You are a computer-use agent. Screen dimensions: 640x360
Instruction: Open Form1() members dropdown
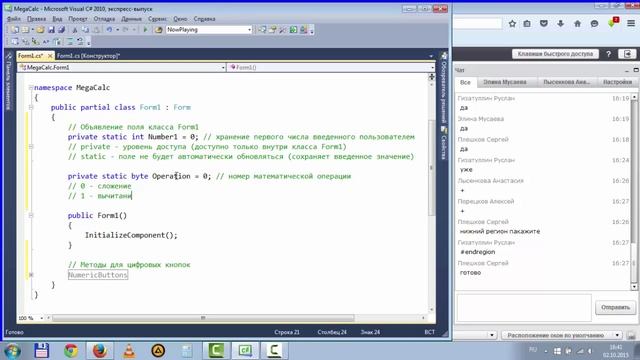click(x=432, y=67)
